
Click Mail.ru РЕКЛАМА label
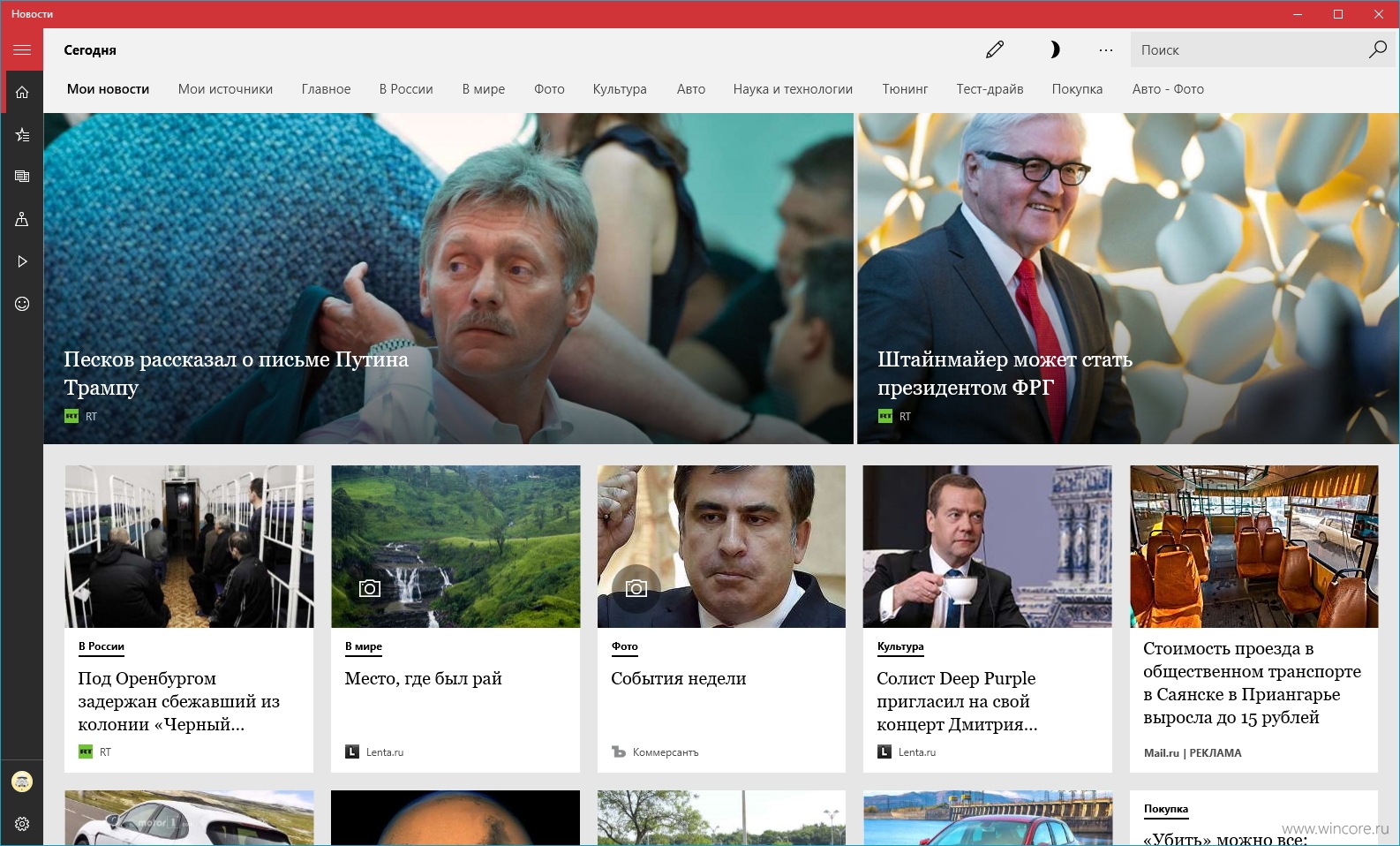(x=1193, y=753)
